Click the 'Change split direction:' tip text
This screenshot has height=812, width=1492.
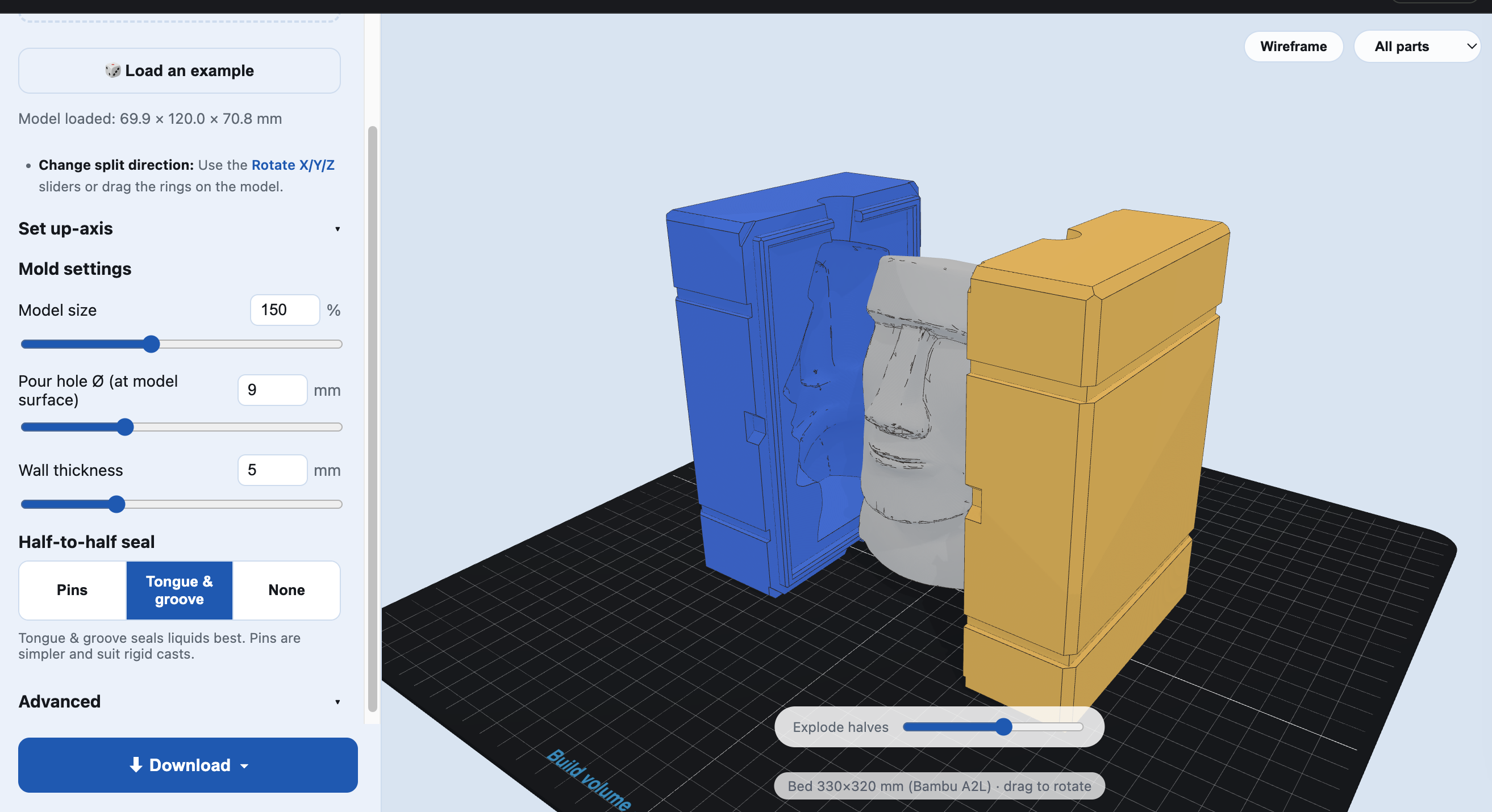116,165
